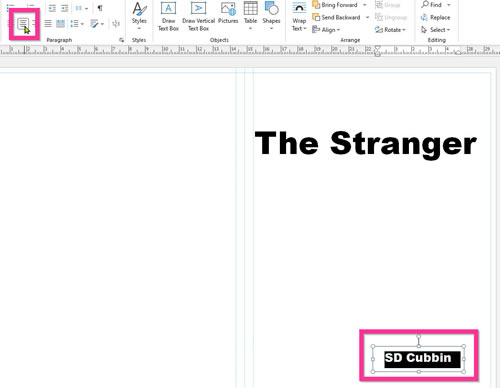
Task: Open the Align dropdown in Arrange group
Action: (326, 30)
